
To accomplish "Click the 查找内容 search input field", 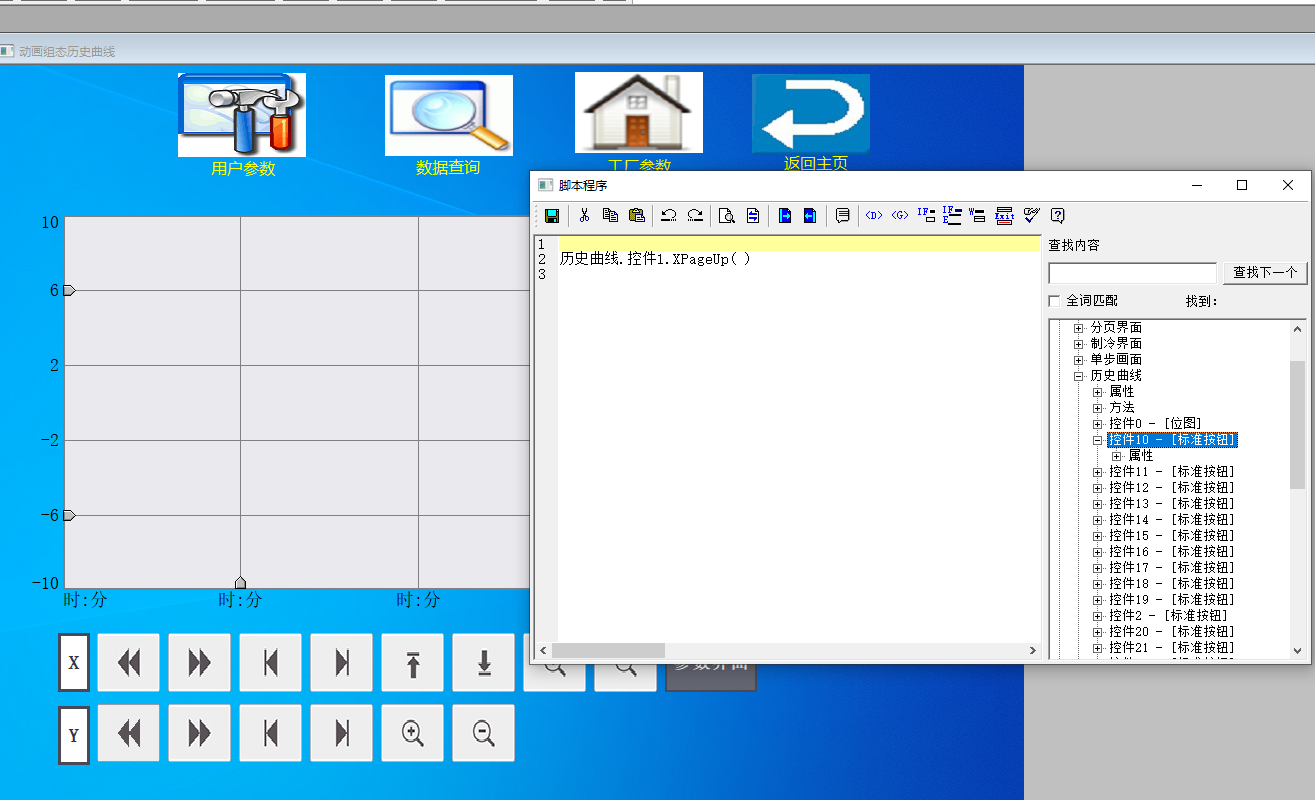I will pos(1132,273).
